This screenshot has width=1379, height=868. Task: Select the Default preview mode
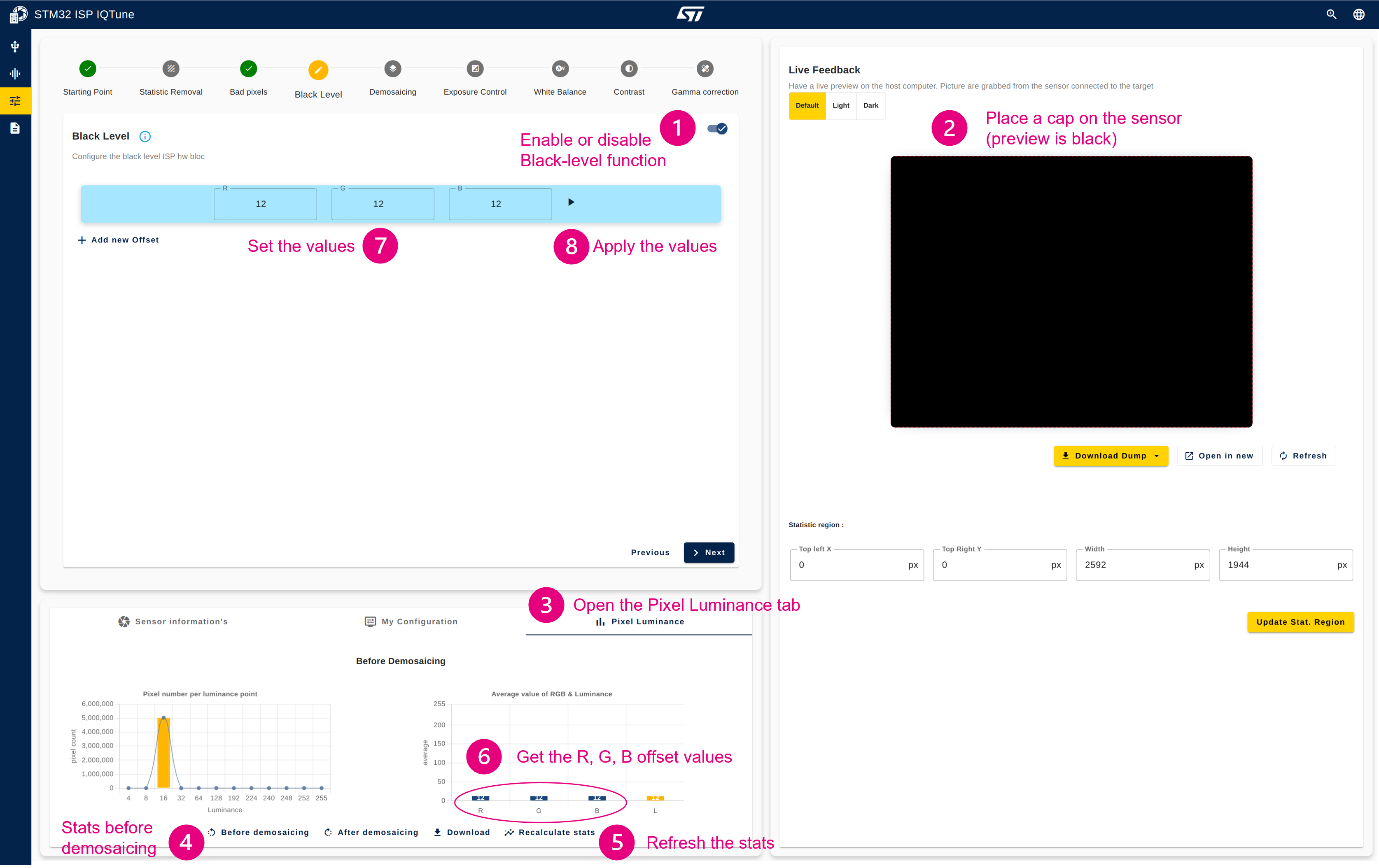(x=807, y=105)
